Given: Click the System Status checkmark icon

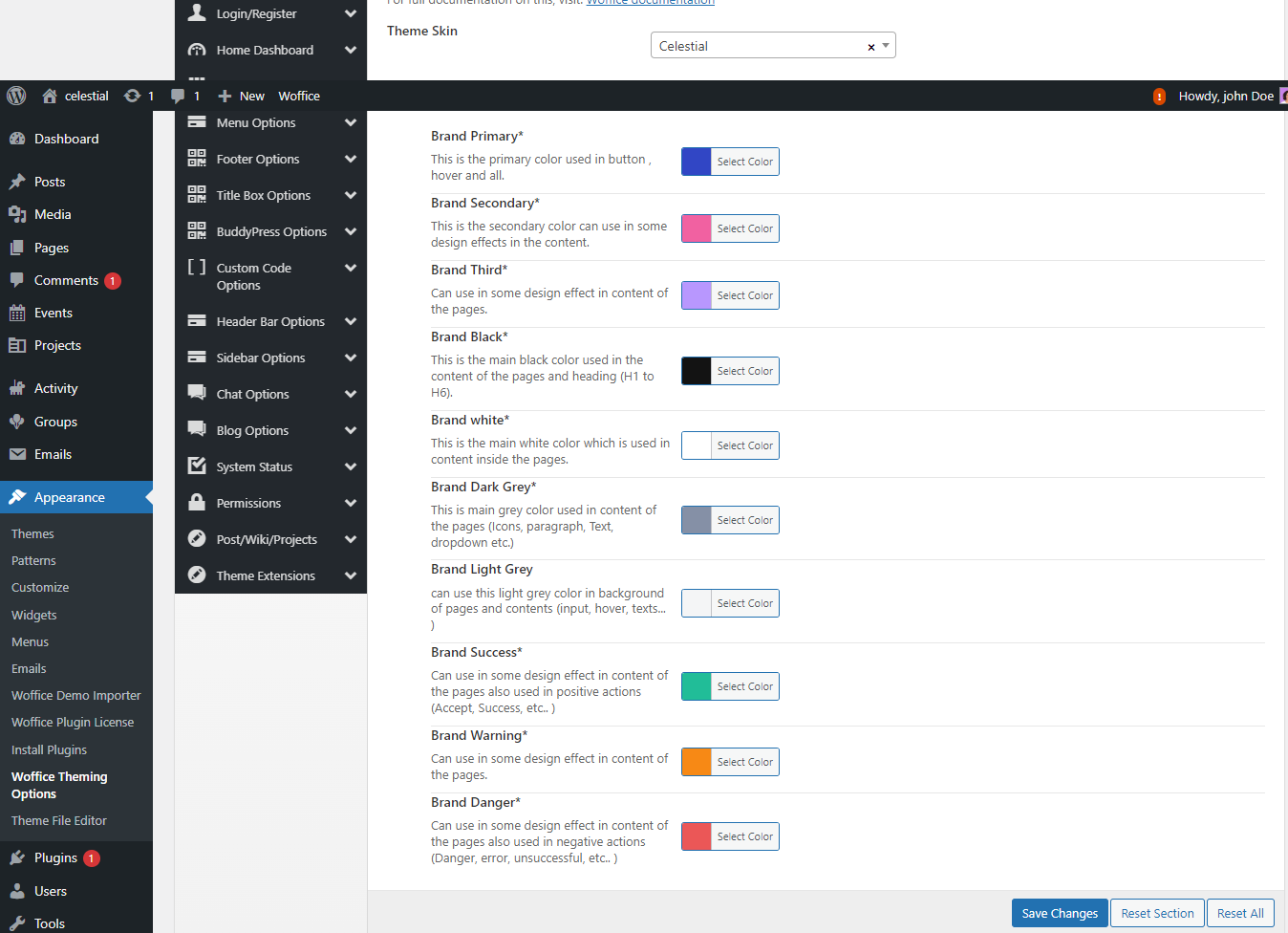Looking at the screenshot, I should click(197, 466).
